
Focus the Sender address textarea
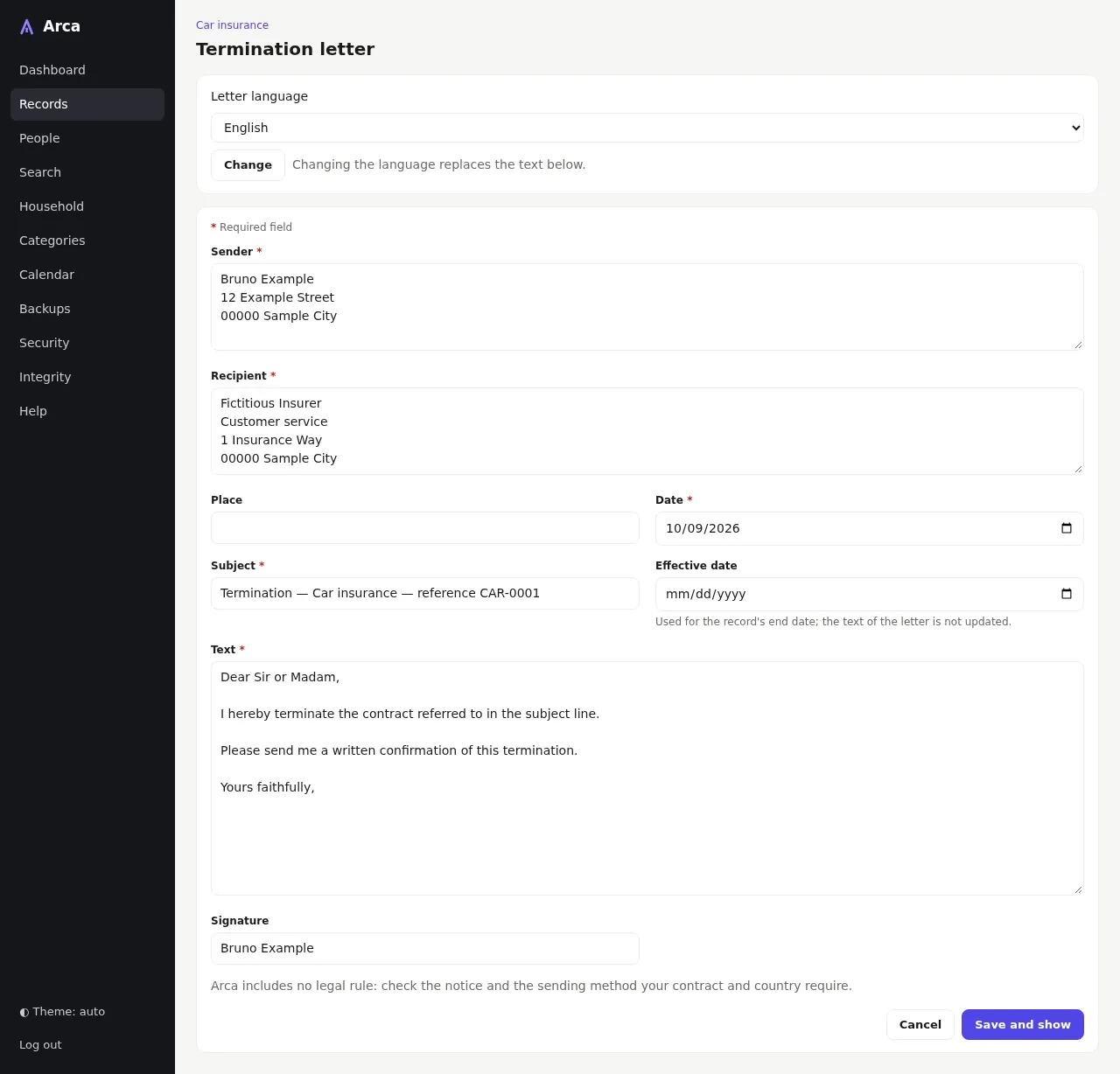pos(647,307)
